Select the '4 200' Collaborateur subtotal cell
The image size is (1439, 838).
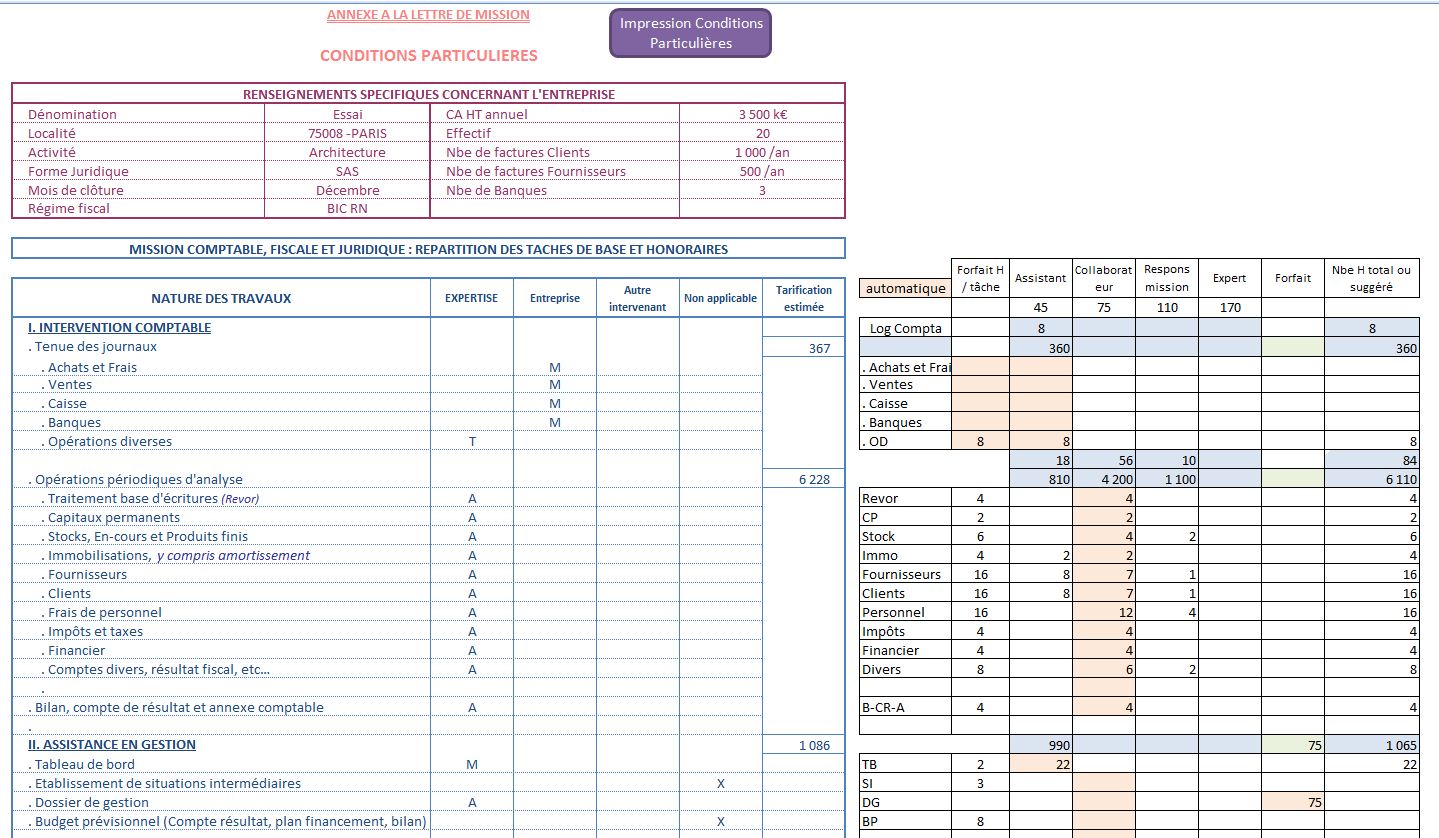[x=1104, y=479]
